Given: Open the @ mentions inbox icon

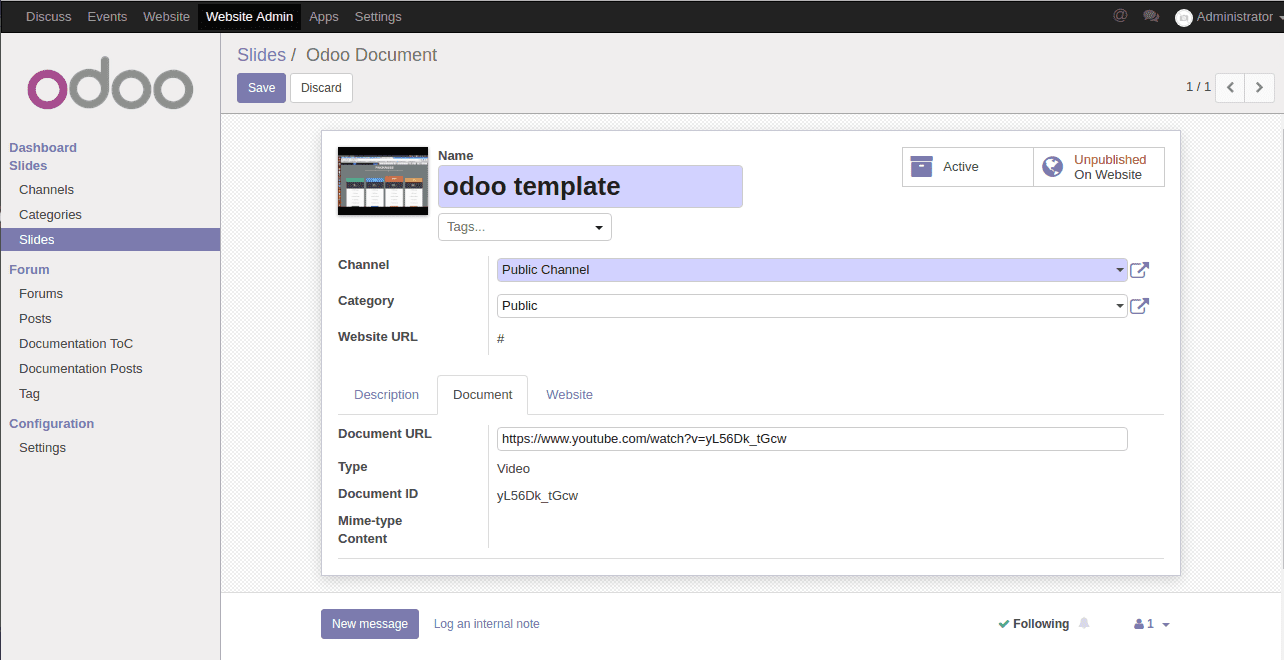Looking at the screenshot, I should [1120, 16].
